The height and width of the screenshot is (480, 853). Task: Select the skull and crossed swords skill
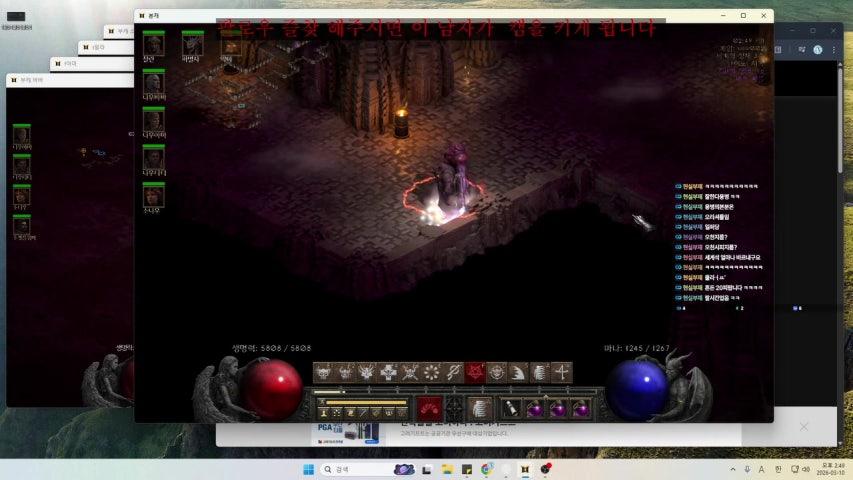click(410, 373)
